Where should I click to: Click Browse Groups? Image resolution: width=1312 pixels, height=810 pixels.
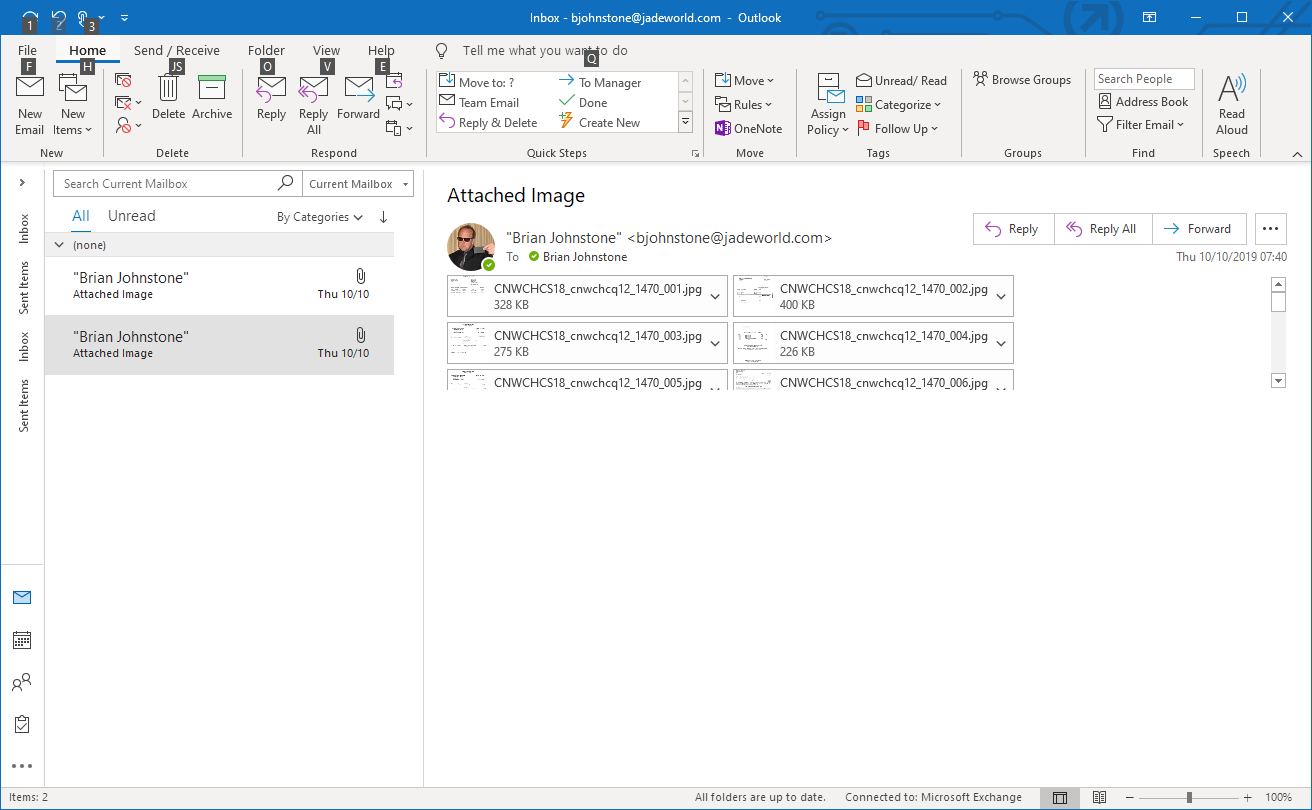tap(1022, 81)
